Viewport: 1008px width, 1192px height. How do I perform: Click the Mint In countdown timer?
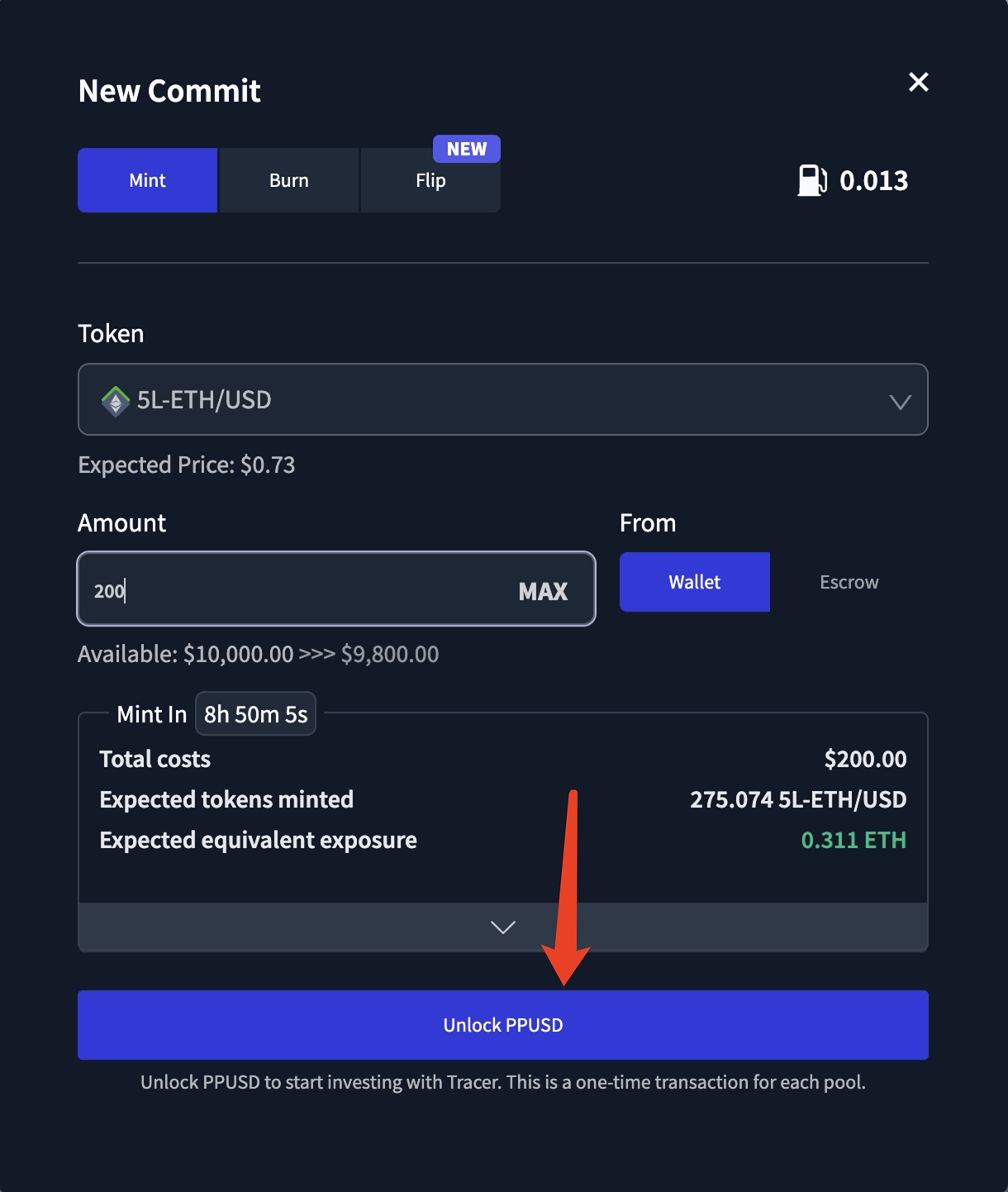click(x=255, y=714)
